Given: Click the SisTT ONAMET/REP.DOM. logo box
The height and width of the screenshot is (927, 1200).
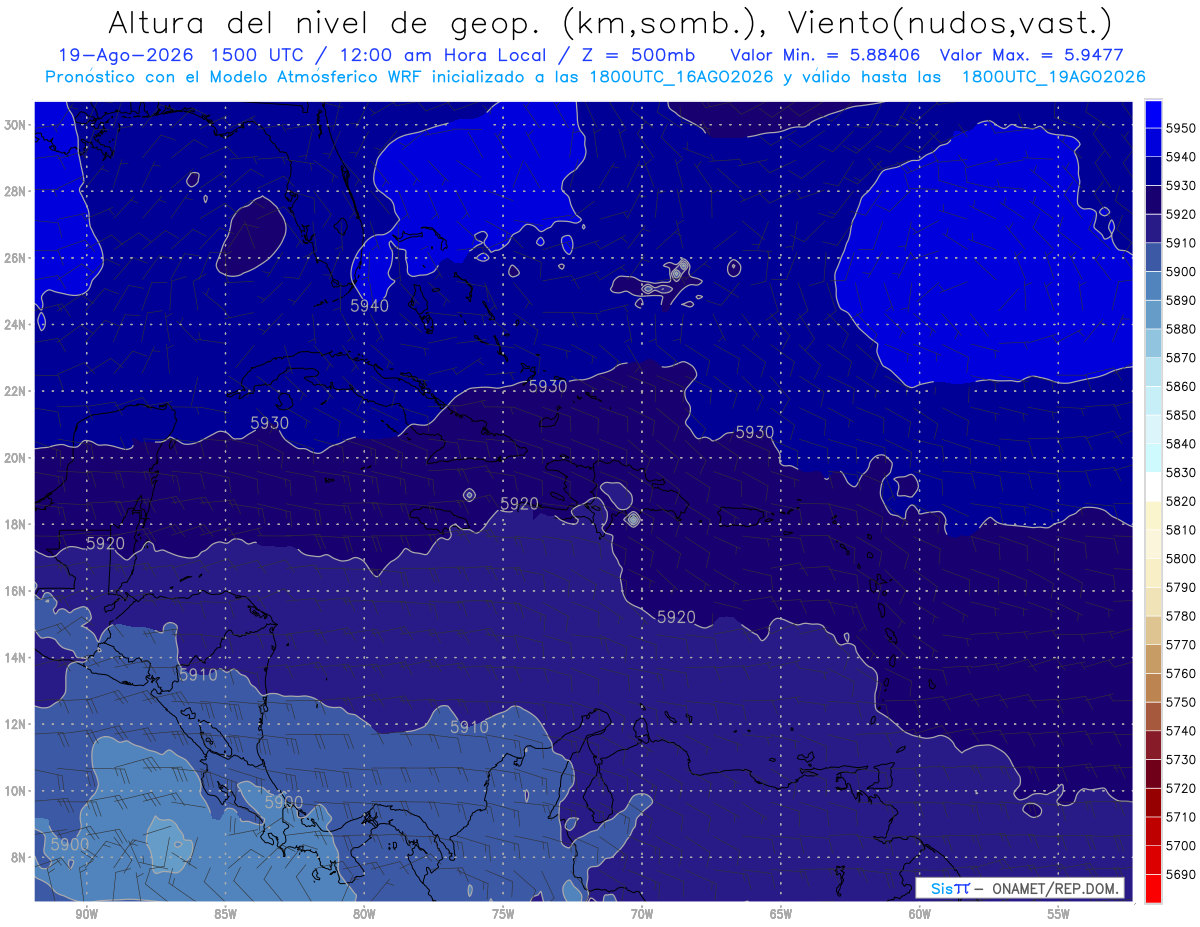Looking at the screenshot, I should tap(1020, 888).
